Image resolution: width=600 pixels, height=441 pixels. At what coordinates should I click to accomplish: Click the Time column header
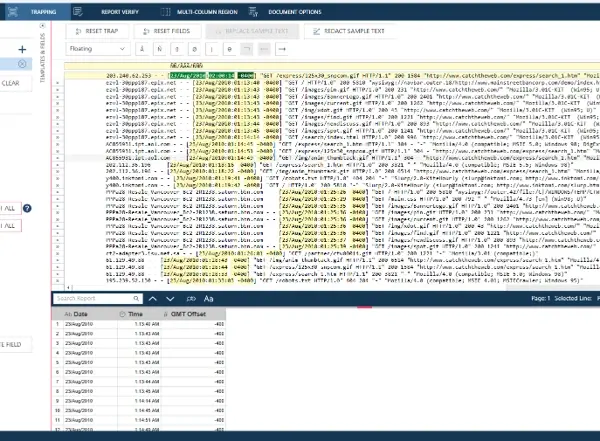tap(139, 314)
